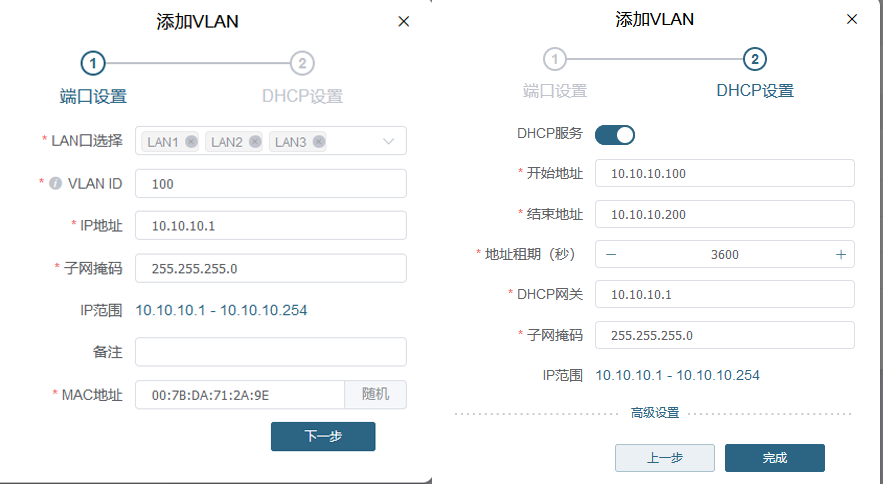The height and width of the screenshot is (484, 883).
Task: Generate a MAC address with 随机 button
Action: pos(375,395)
